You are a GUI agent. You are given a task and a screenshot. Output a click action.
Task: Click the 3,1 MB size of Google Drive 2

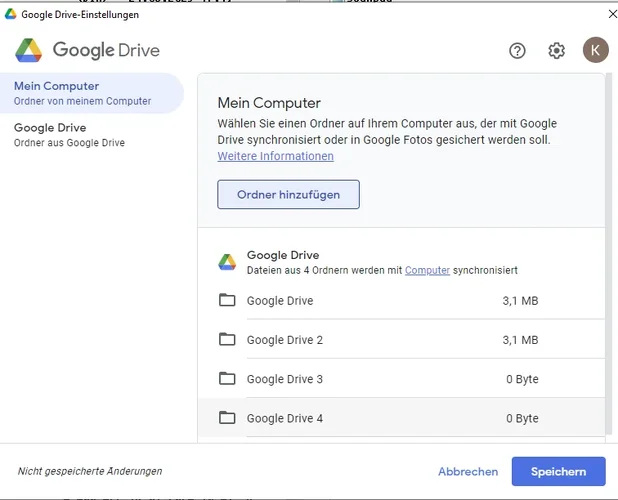click(x=521, y=340)
